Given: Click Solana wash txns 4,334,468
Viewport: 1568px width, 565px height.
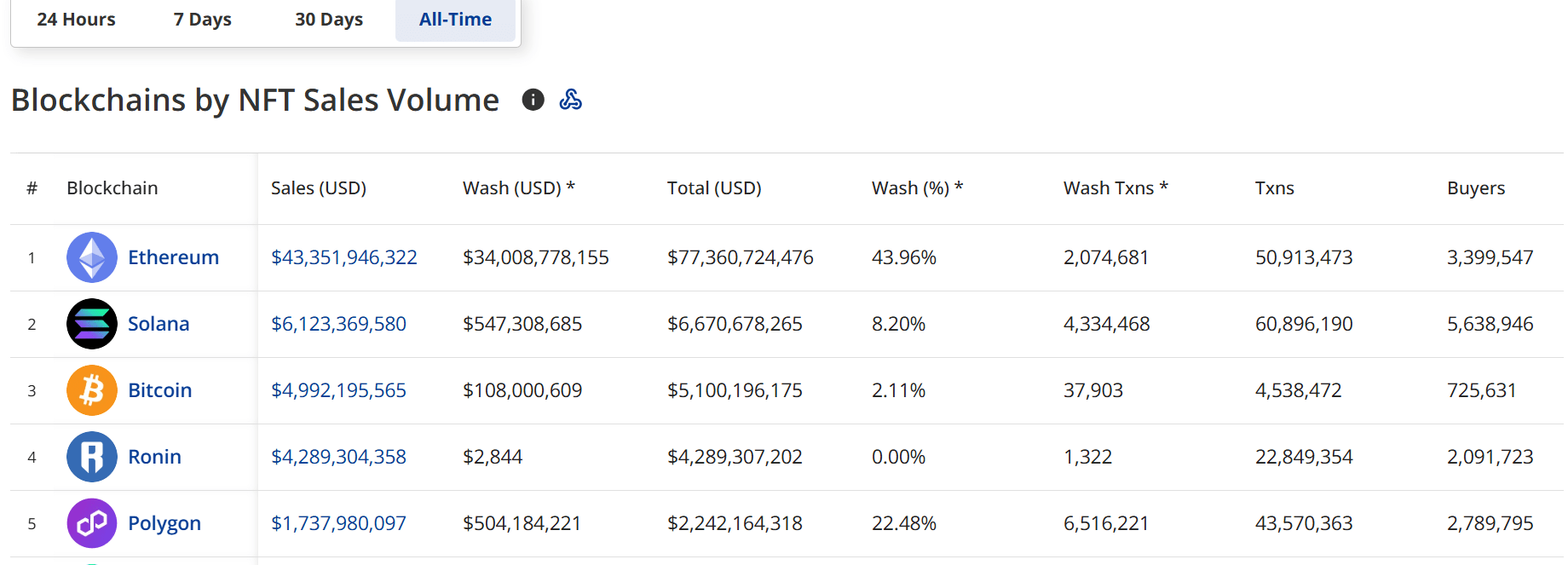Looking at the screenshot, I should pyautogui.click(x=1107, y=324).
